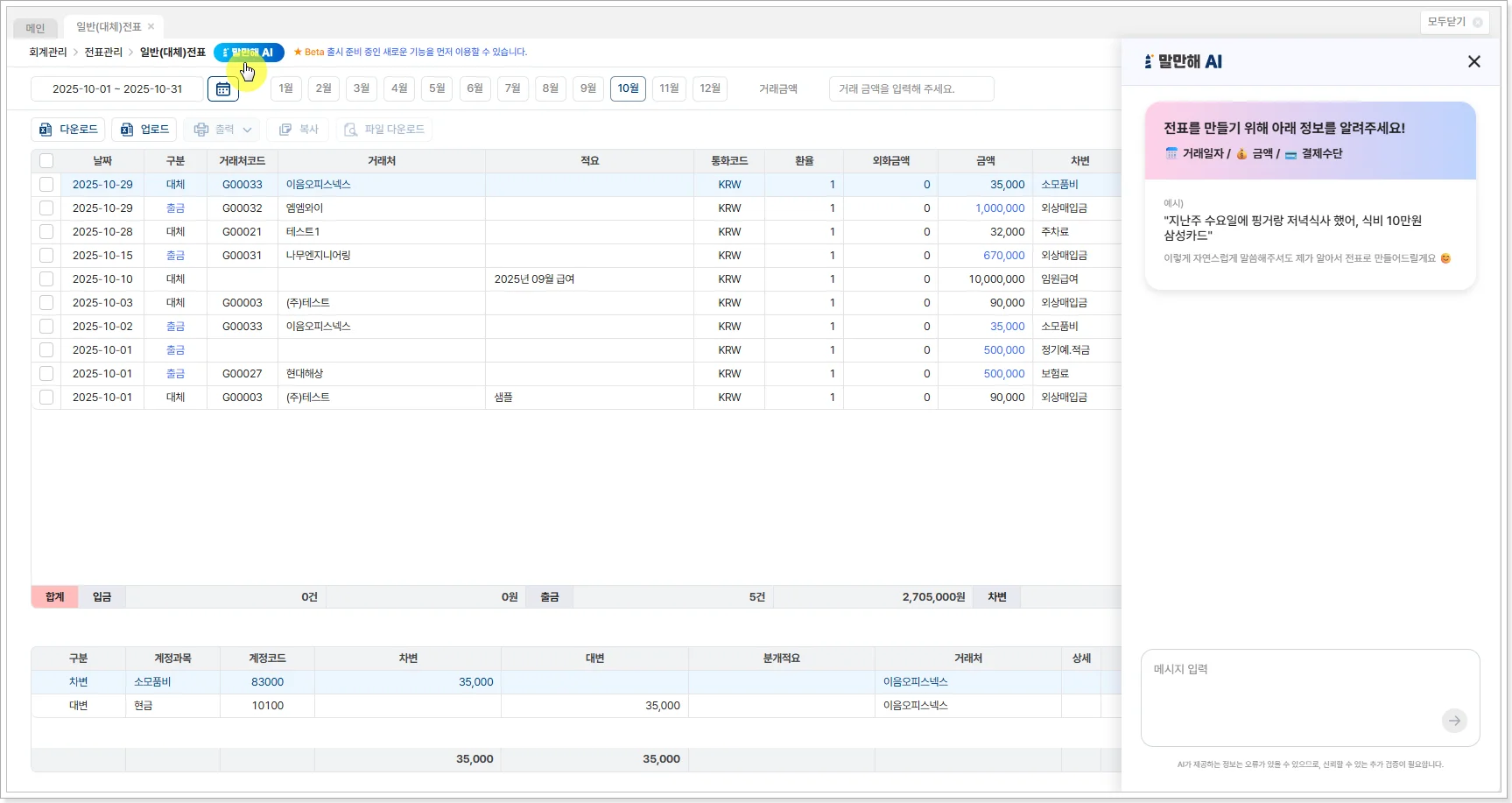
Task: Click the file download (파일 다운로드) icon
Action: click(x=351, y=130)
